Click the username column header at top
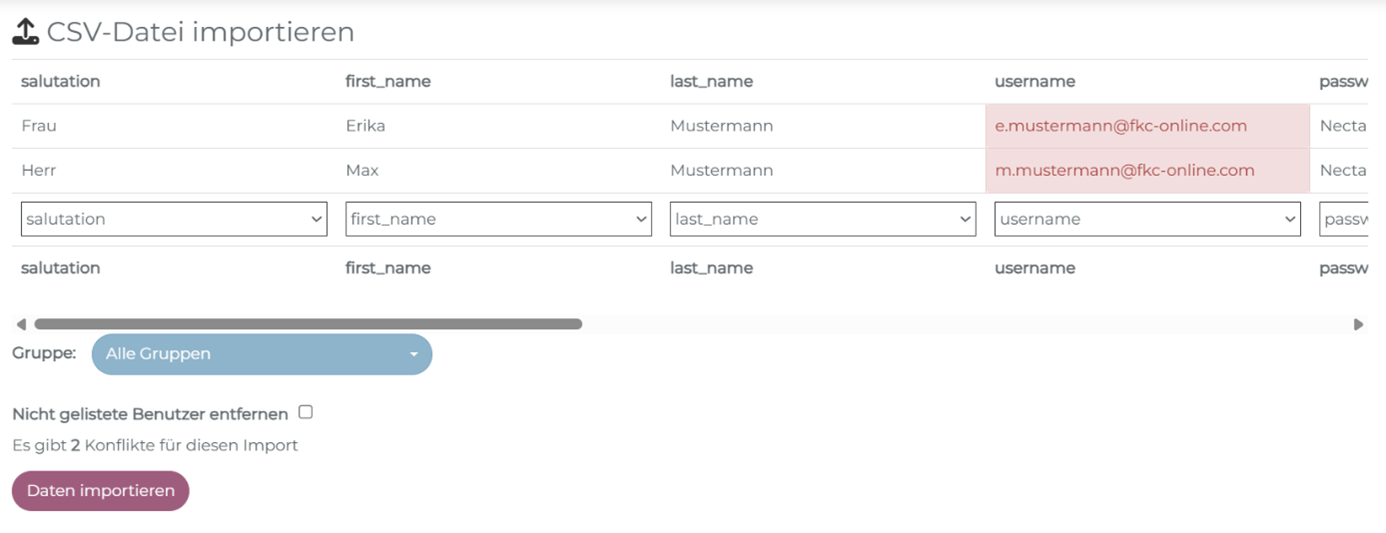 (x=1034, y=81)
